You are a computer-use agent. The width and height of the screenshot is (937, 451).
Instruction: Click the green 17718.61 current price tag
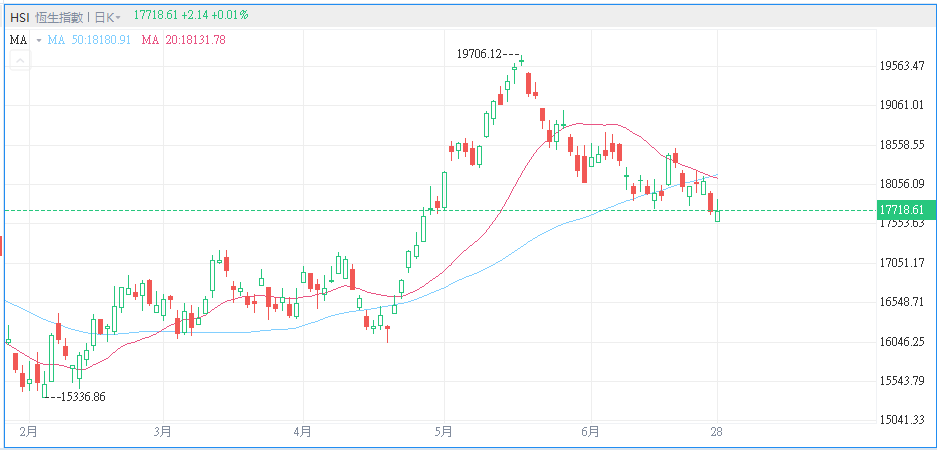click(905, 210)
